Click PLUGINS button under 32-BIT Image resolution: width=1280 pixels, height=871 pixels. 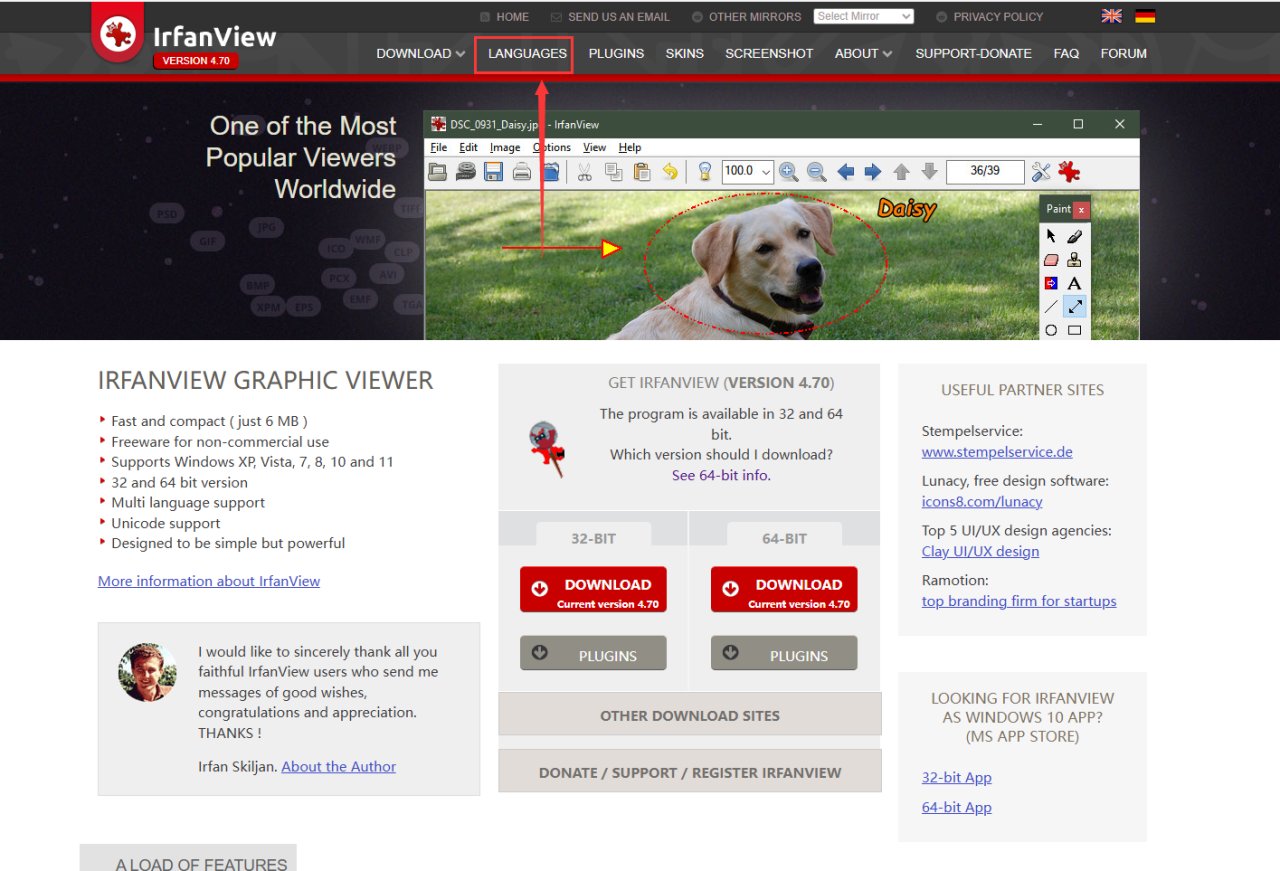(x=593, y=654)
